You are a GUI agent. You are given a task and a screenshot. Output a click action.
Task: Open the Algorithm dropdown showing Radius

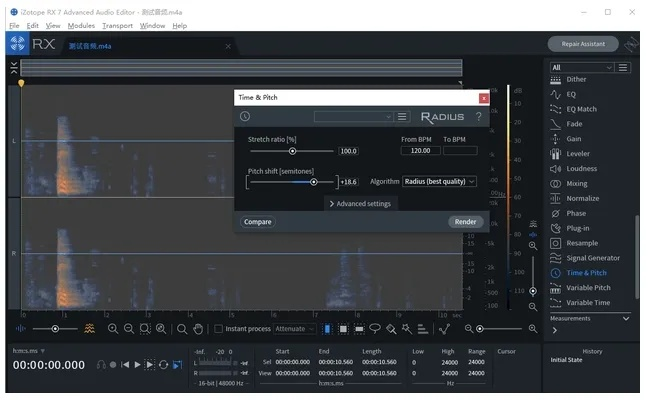(439, 181)
